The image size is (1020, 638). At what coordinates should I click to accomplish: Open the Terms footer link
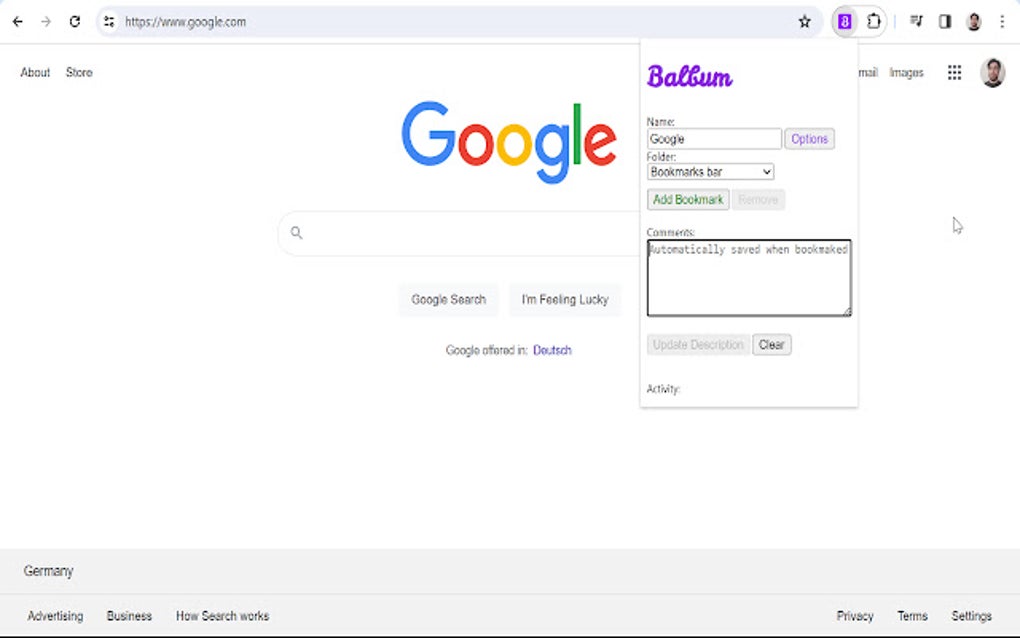pos(912,616)
